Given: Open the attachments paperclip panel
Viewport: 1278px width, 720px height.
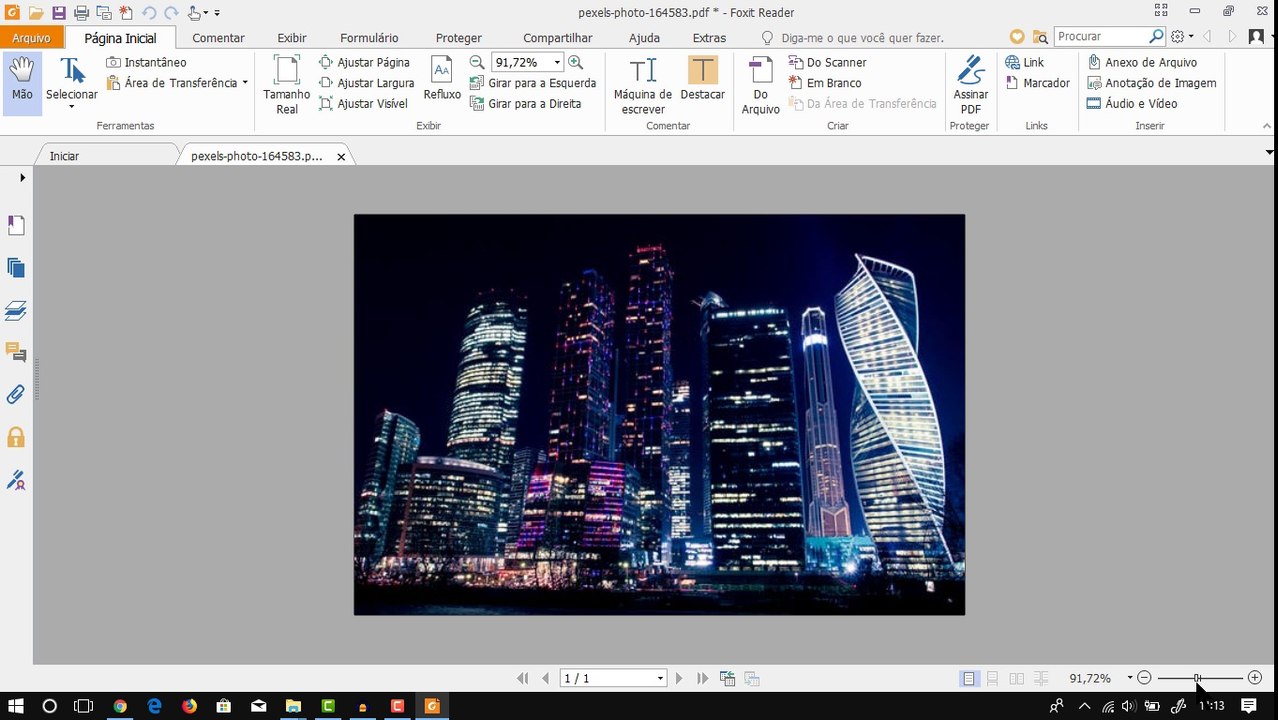Looking at the screenshot, I should (x=16, y=394).
